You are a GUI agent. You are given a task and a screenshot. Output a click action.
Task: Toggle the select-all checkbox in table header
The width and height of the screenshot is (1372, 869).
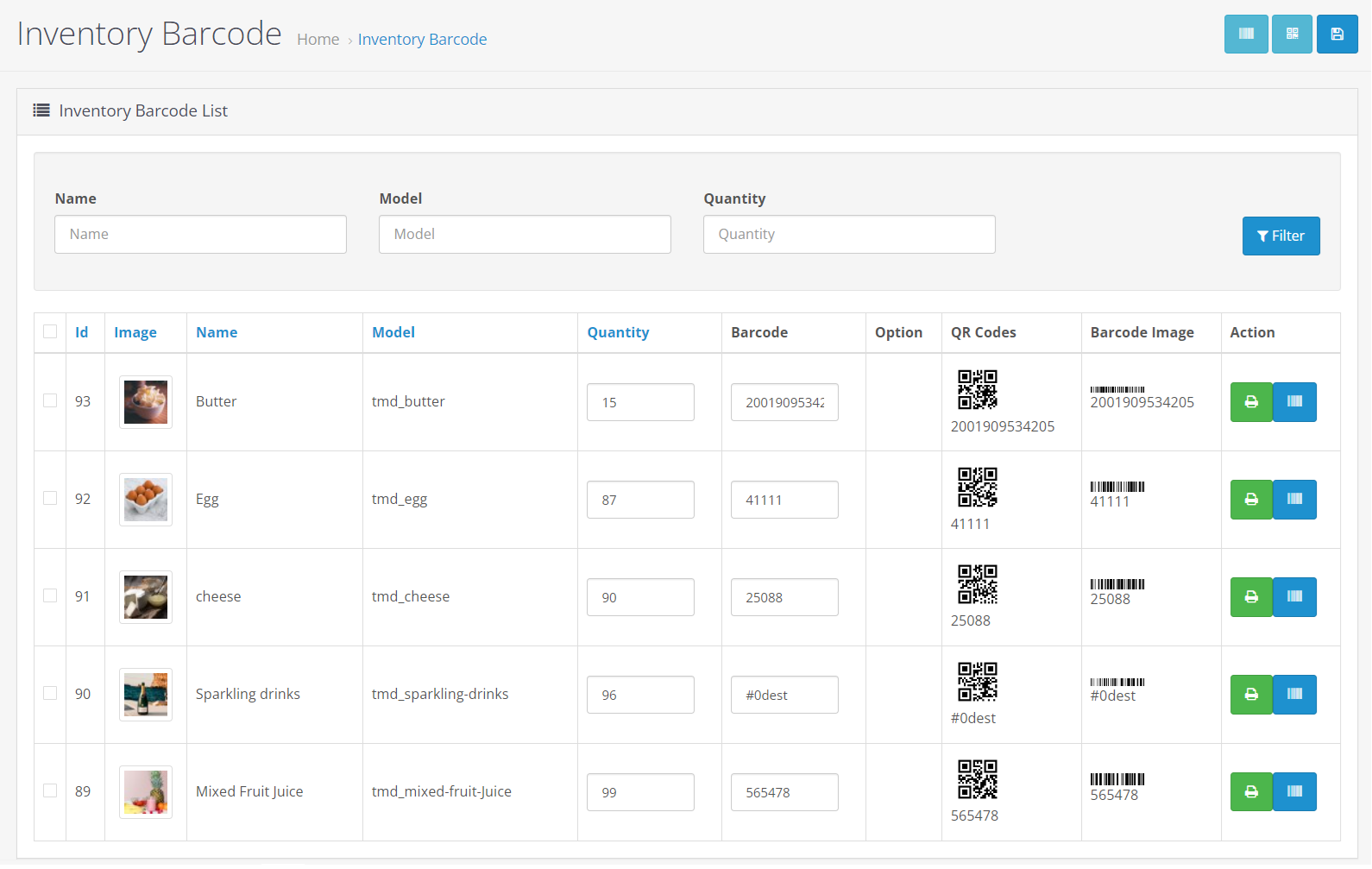point(50,331)
